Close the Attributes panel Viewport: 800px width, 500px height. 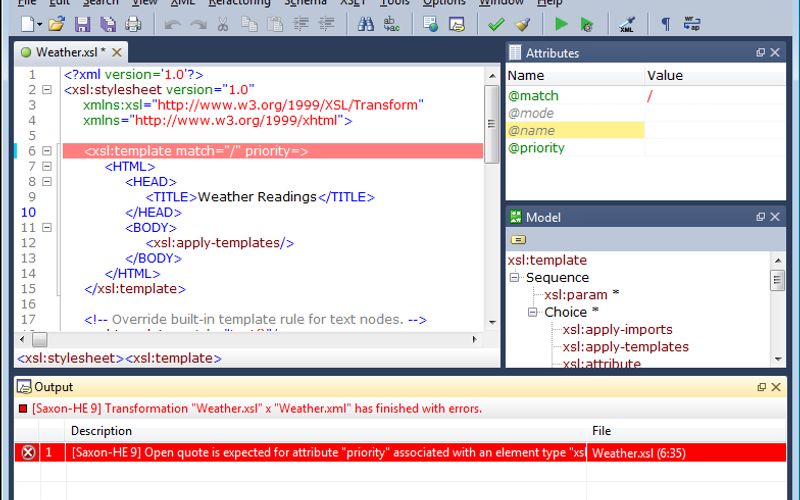(775, 53)
